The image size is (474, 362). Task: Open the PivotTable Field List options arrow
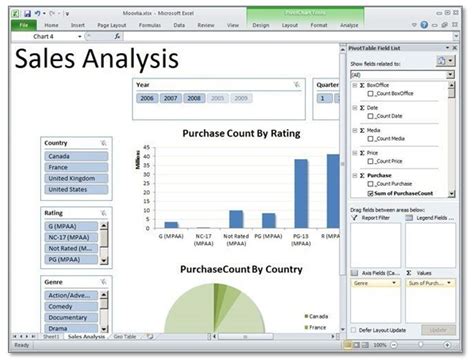447,48
